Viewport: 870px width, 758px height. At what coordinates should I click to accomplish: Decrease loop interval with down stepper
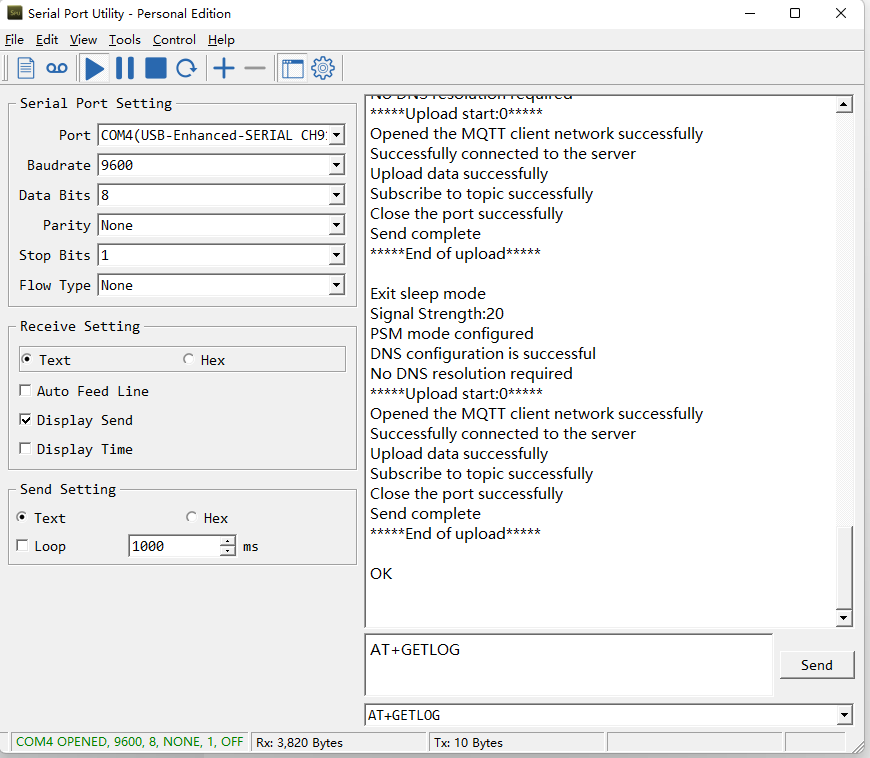point(227,551)
